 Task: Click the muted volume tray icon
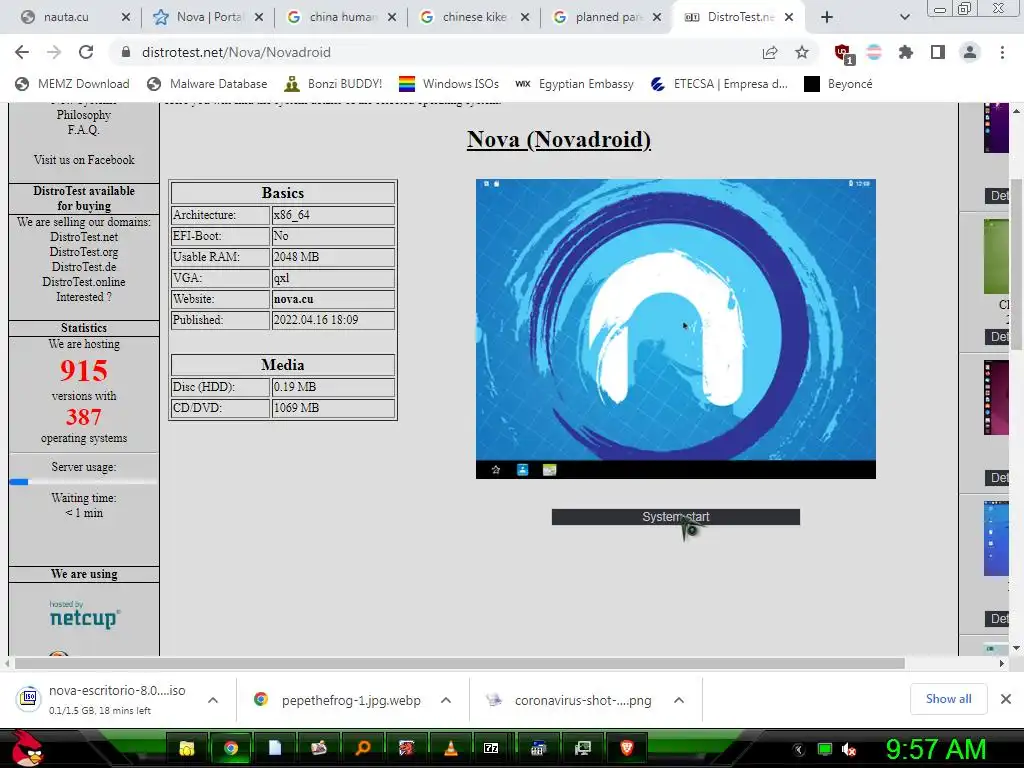(849, 749)
